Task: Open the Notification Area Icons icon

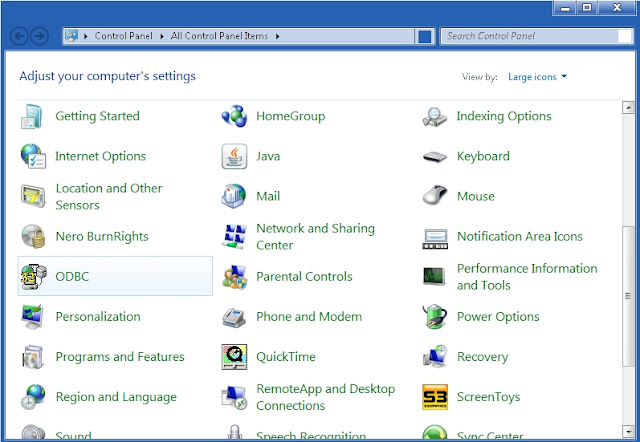Action: 435,239
